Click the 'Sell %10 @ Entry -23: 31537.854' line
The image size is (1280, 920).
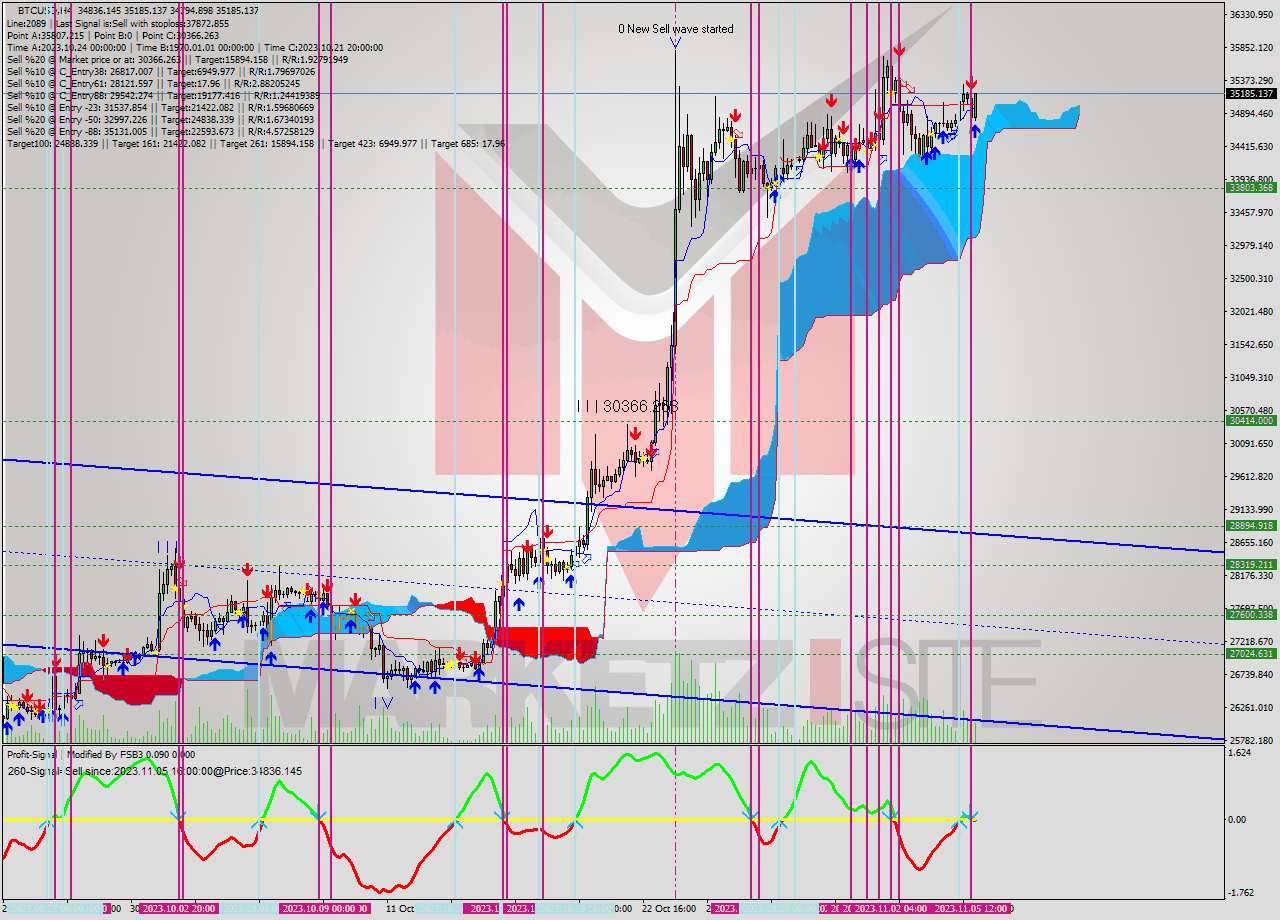pos(162,107)
